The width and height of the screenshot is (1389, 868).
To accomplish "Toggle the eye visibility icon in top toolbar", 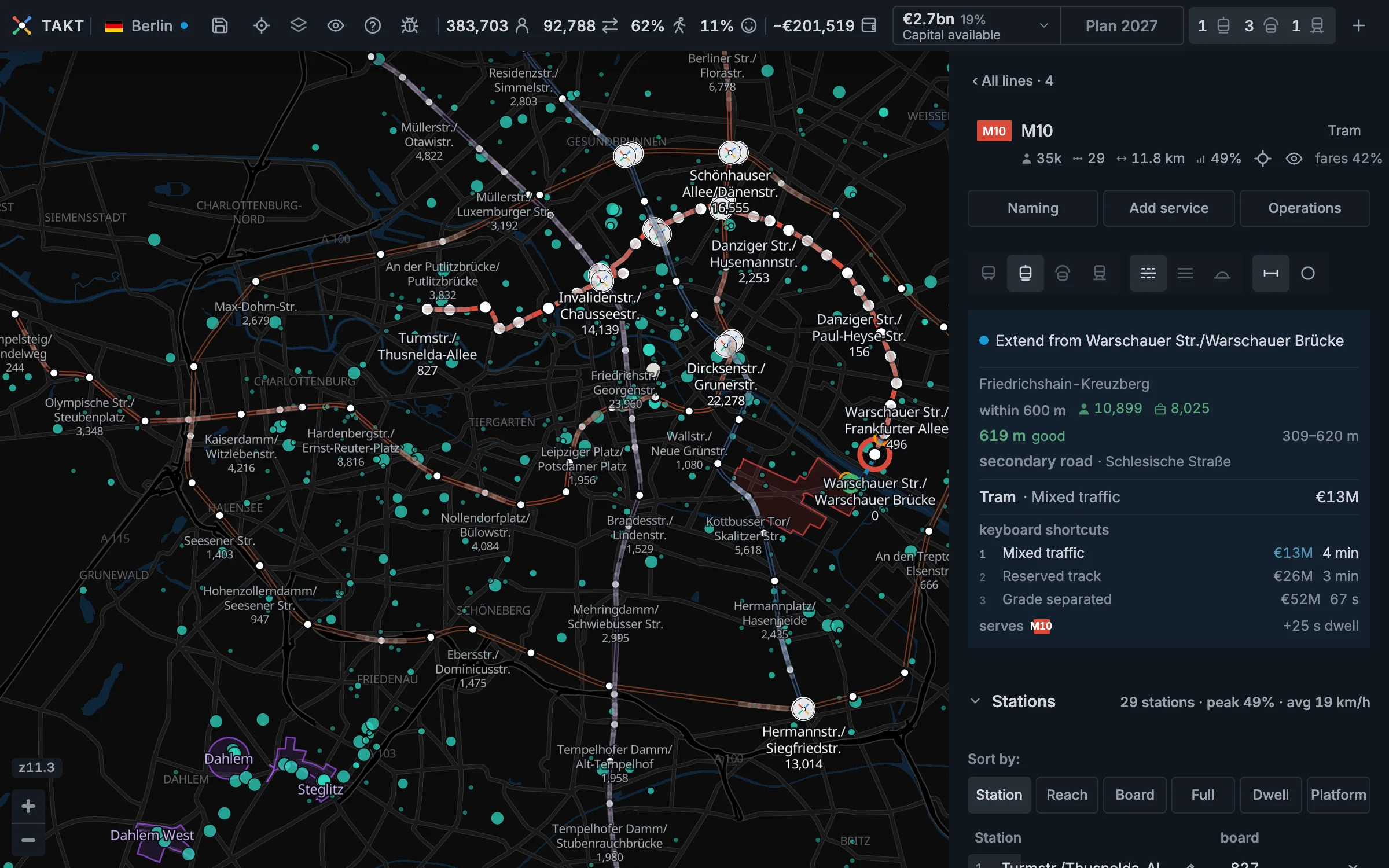I will click(x=336, y=25).
